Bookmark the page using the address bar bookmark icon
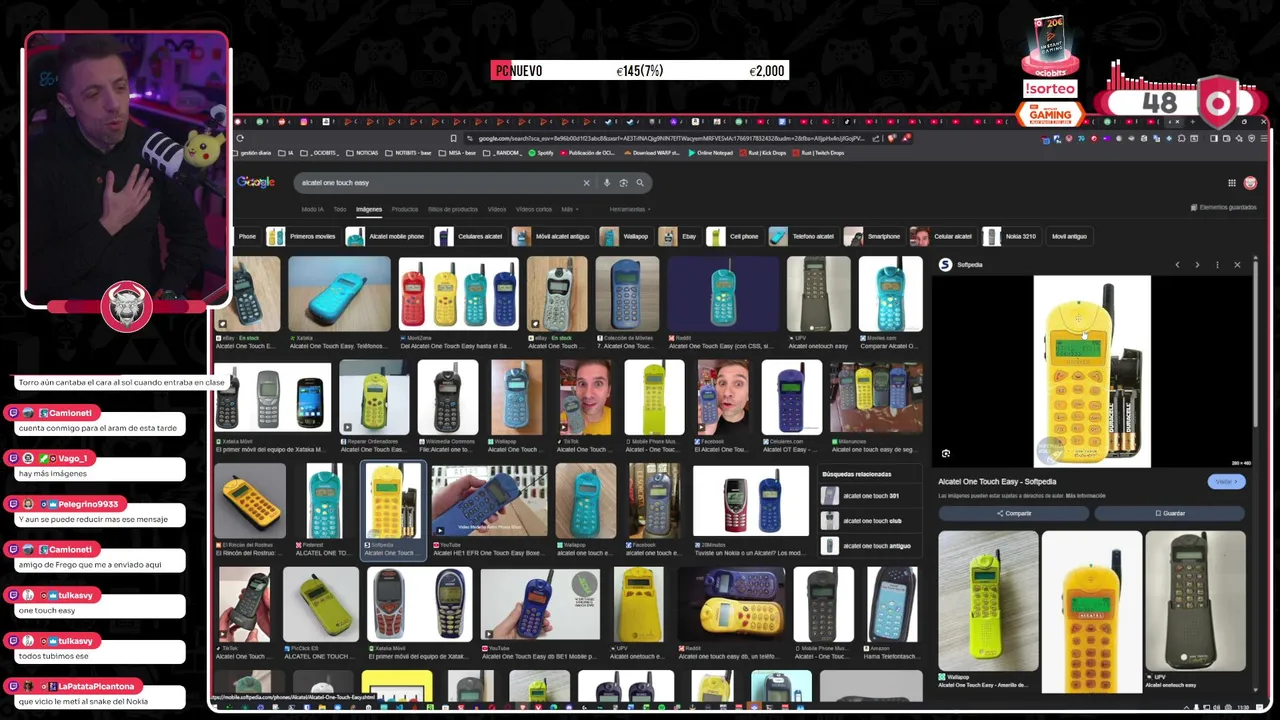Screen dimensions: 1280x720 453,138
